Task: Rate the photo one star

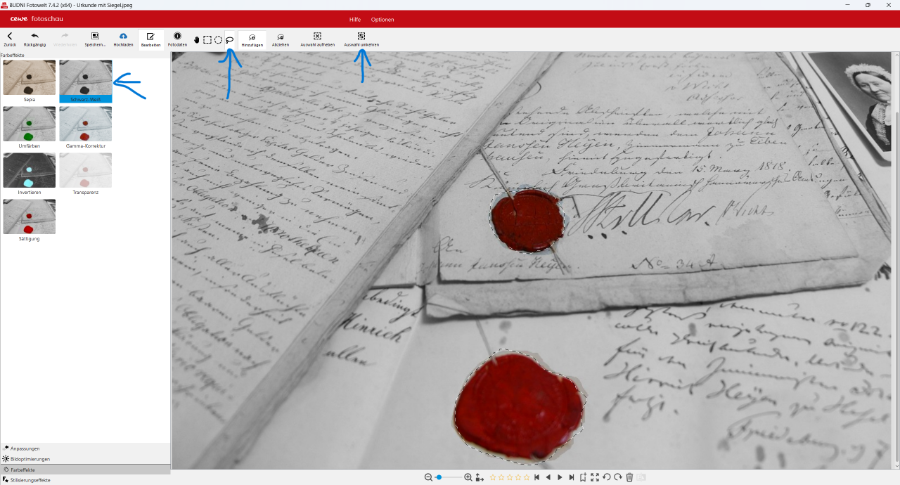Action: pos(492,478)
